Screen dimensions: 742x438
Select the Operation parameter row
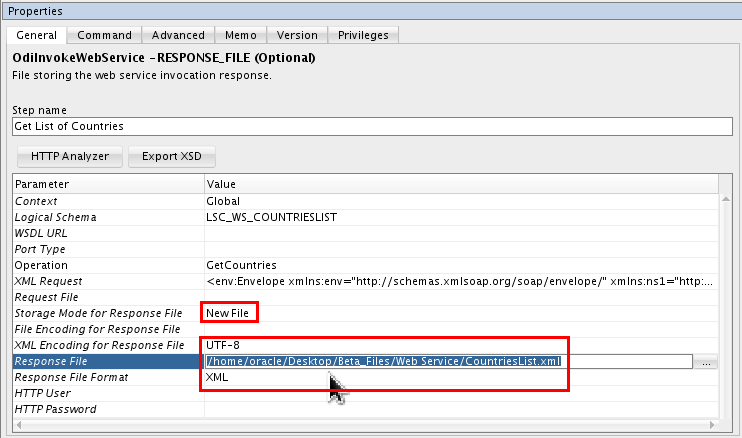108,265
